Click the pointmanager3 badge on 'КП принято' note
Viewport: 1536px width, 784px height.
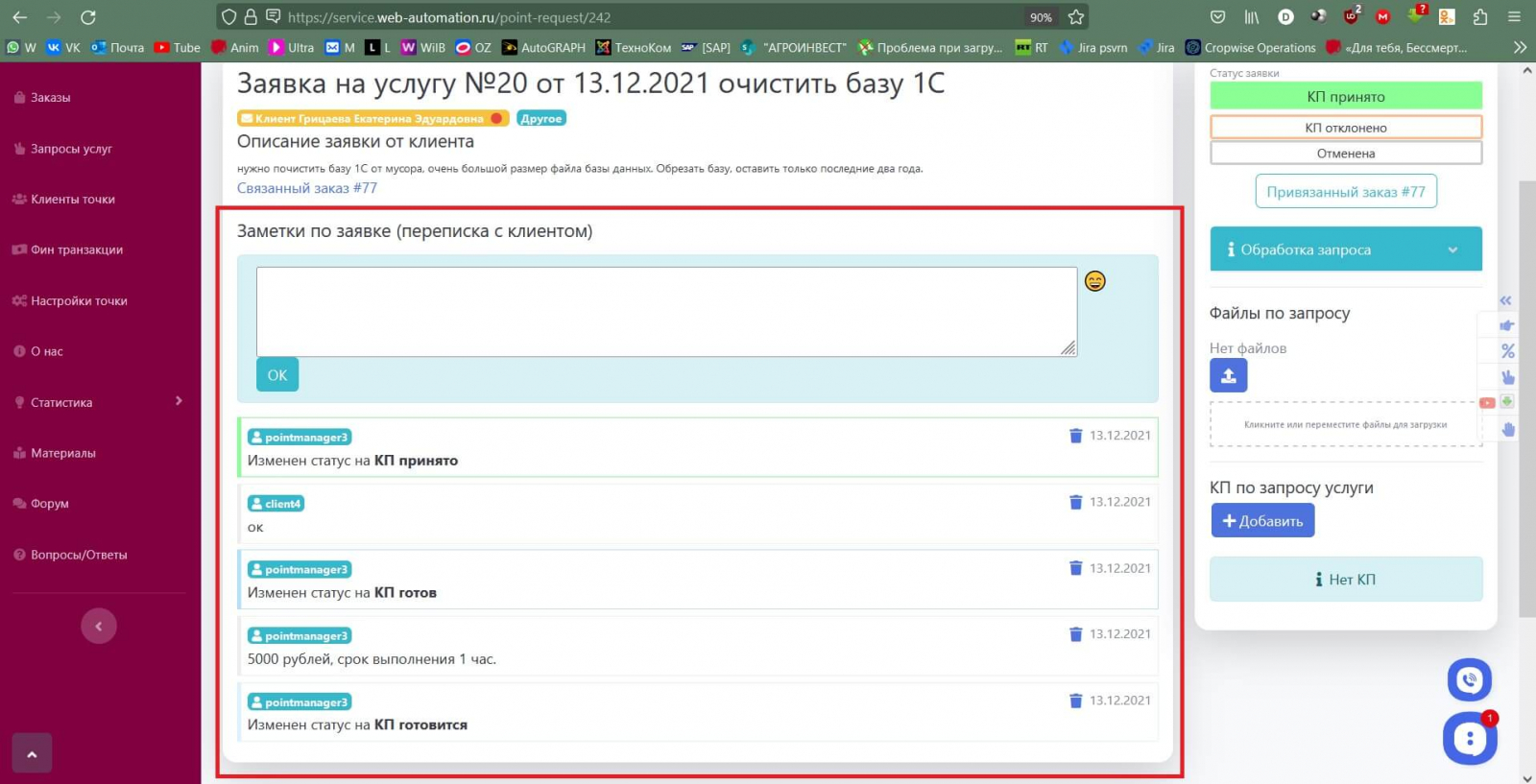coord(300,438)
